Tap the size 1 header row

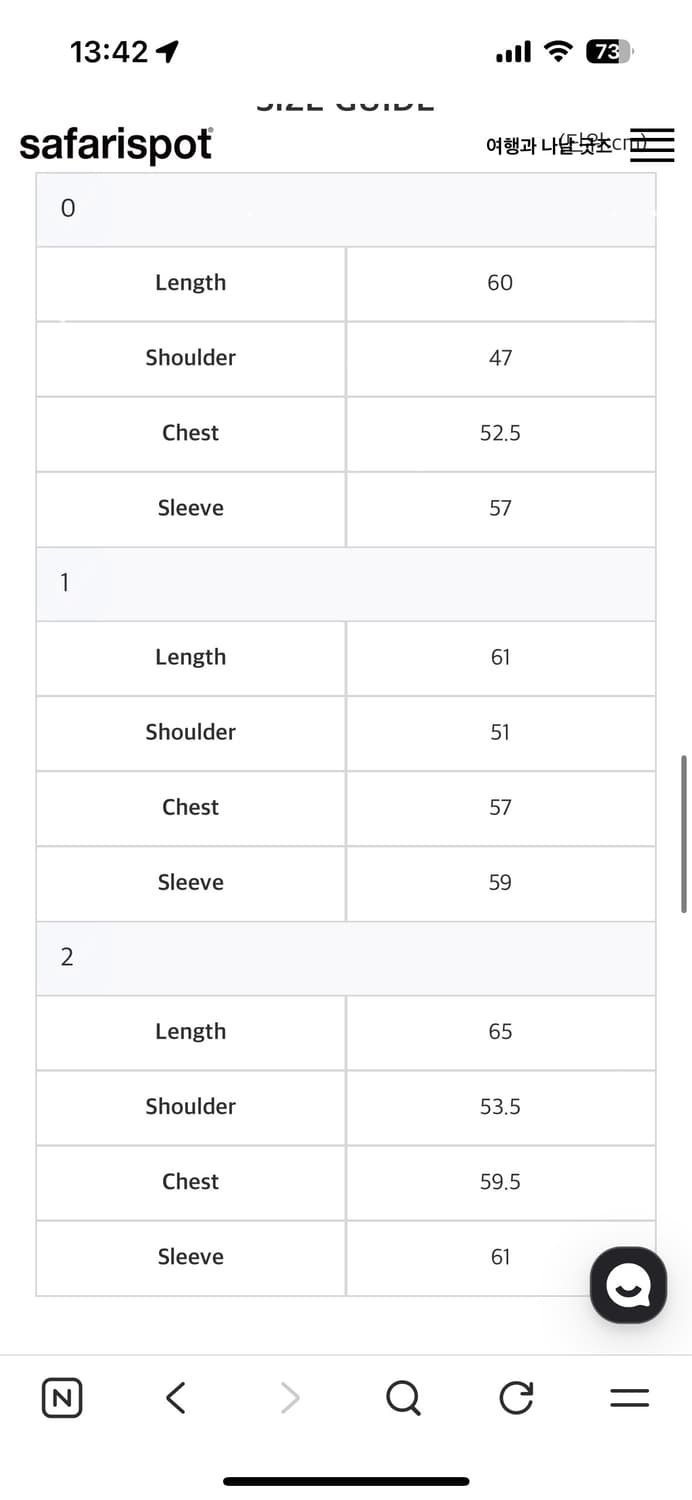(346, 583)
